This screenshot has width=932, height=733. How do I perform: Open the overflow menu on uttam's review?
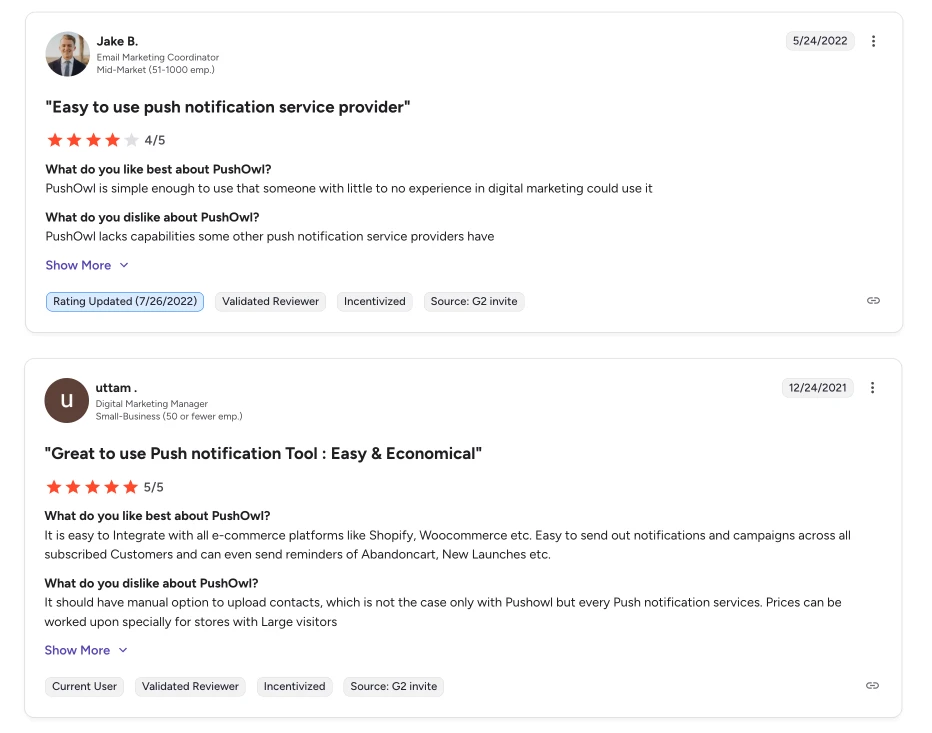coord(873,388)
